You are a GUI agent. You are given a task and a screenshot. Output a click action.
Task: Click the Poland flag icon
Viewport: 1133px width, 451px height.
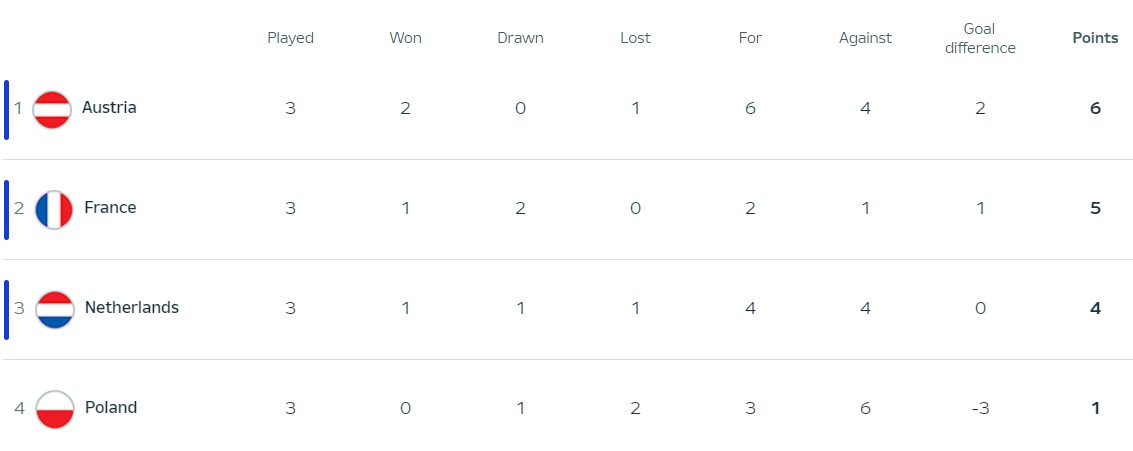tap(54, 409)
